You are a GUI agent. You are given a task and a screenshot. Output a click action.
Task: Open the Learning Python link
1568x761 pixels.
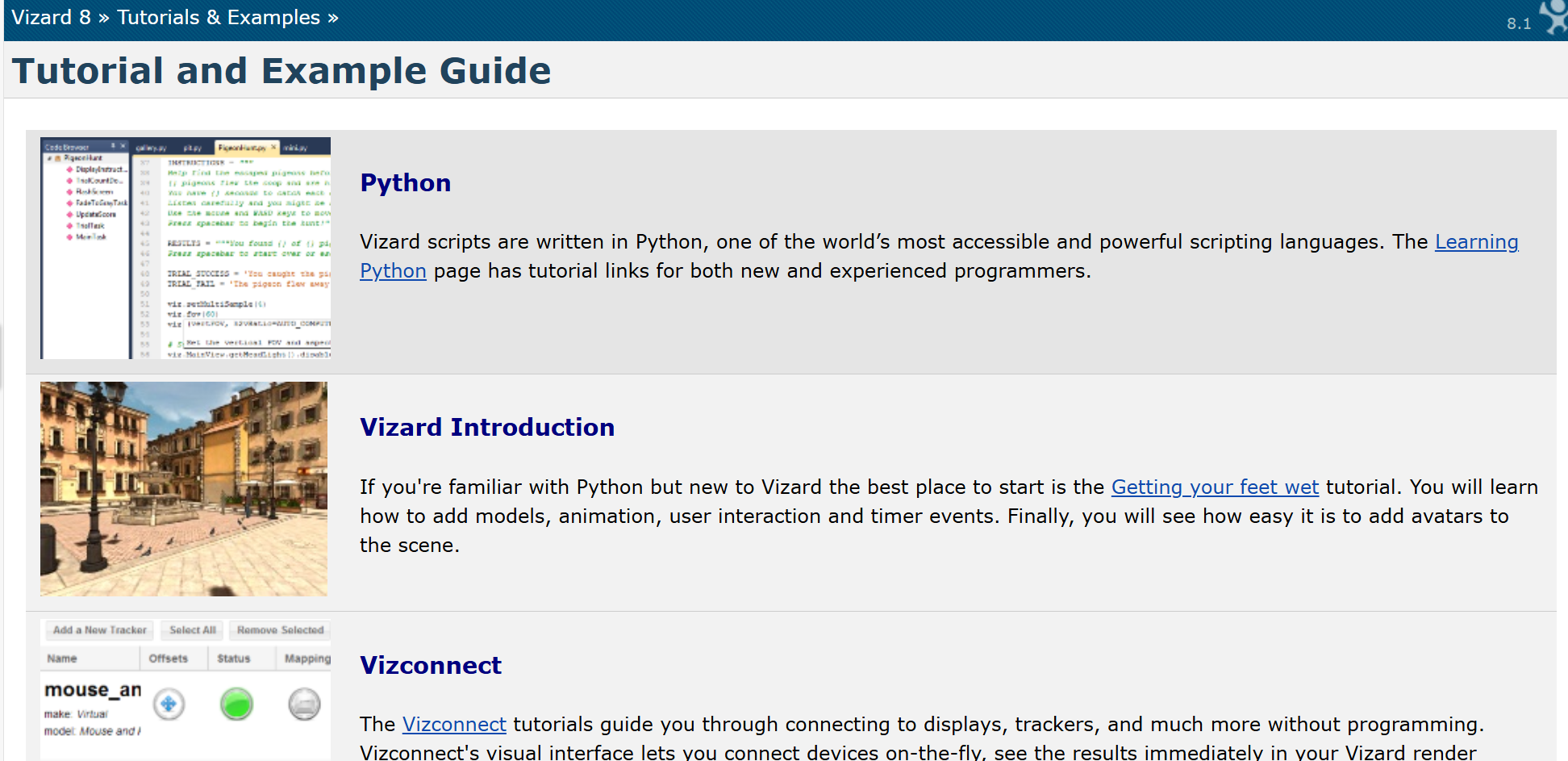1476,241
